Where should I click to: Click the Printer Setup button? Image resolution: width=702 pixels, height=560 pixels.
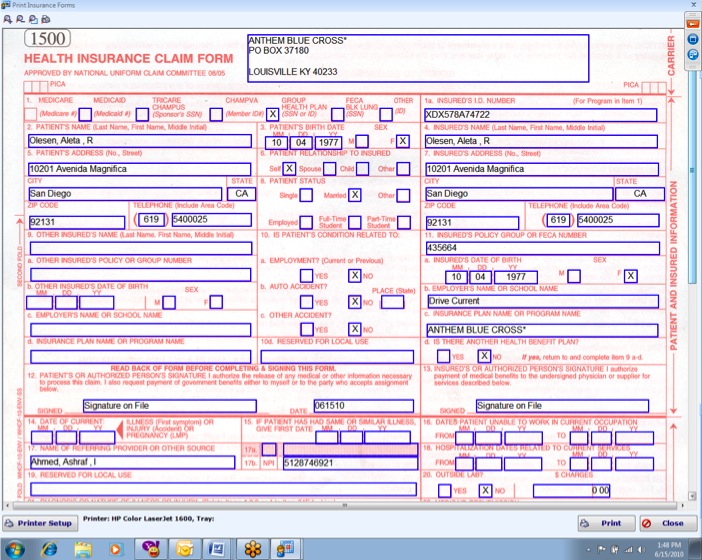40,523
